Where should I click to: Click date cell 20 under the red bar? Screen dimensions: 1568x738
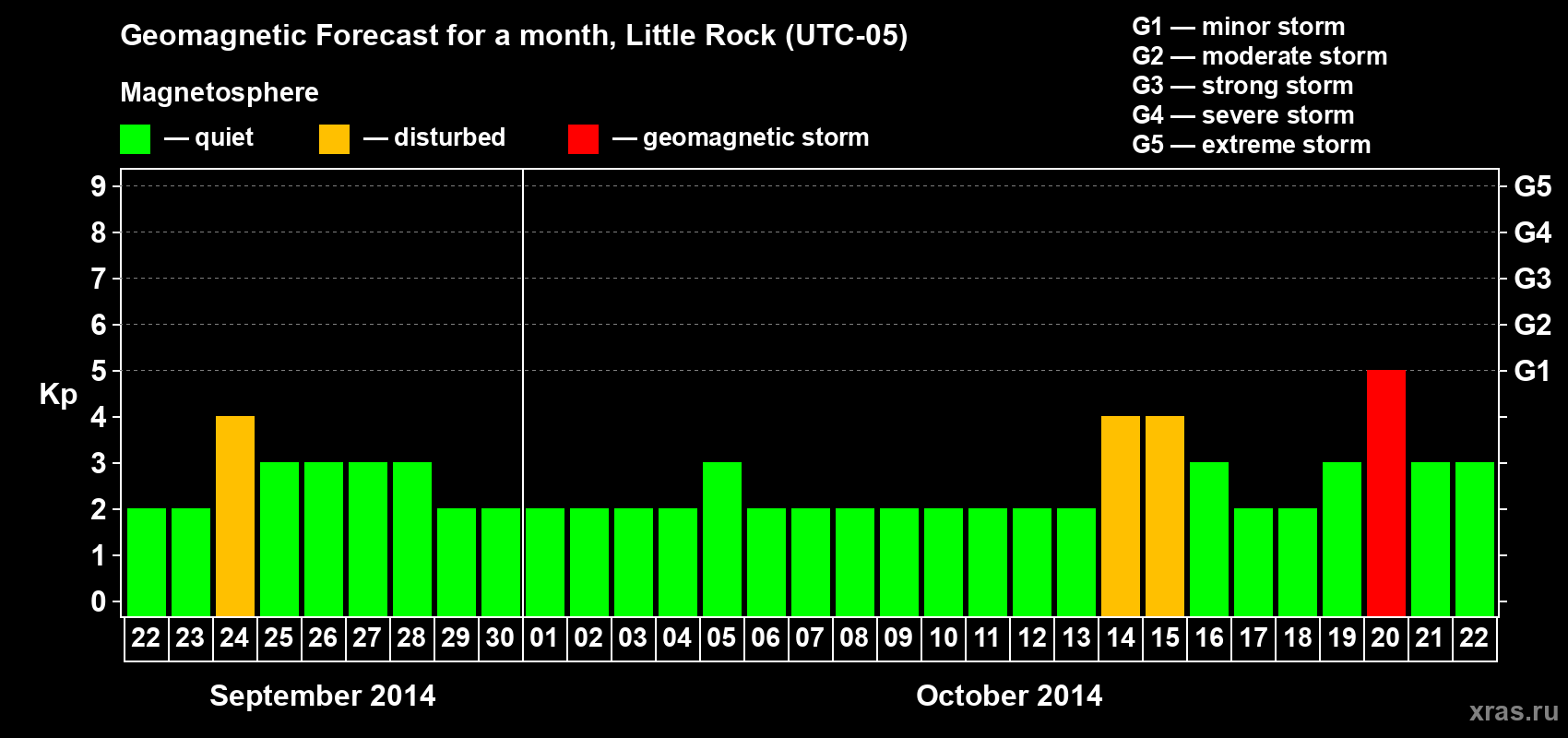pos(1385,638)
